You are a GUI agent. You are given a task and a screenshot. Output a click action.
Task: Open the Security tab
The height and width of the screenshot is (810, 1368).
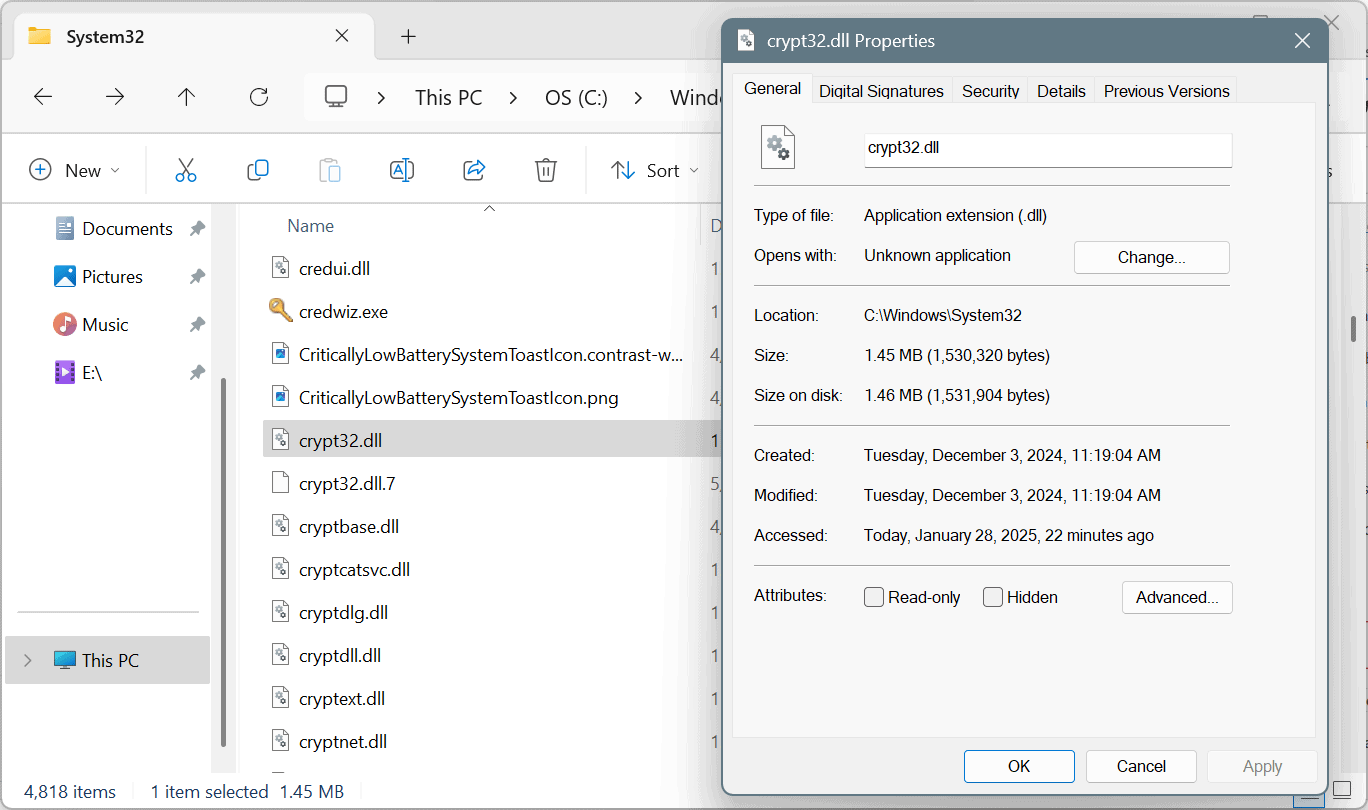click(990, 91)
